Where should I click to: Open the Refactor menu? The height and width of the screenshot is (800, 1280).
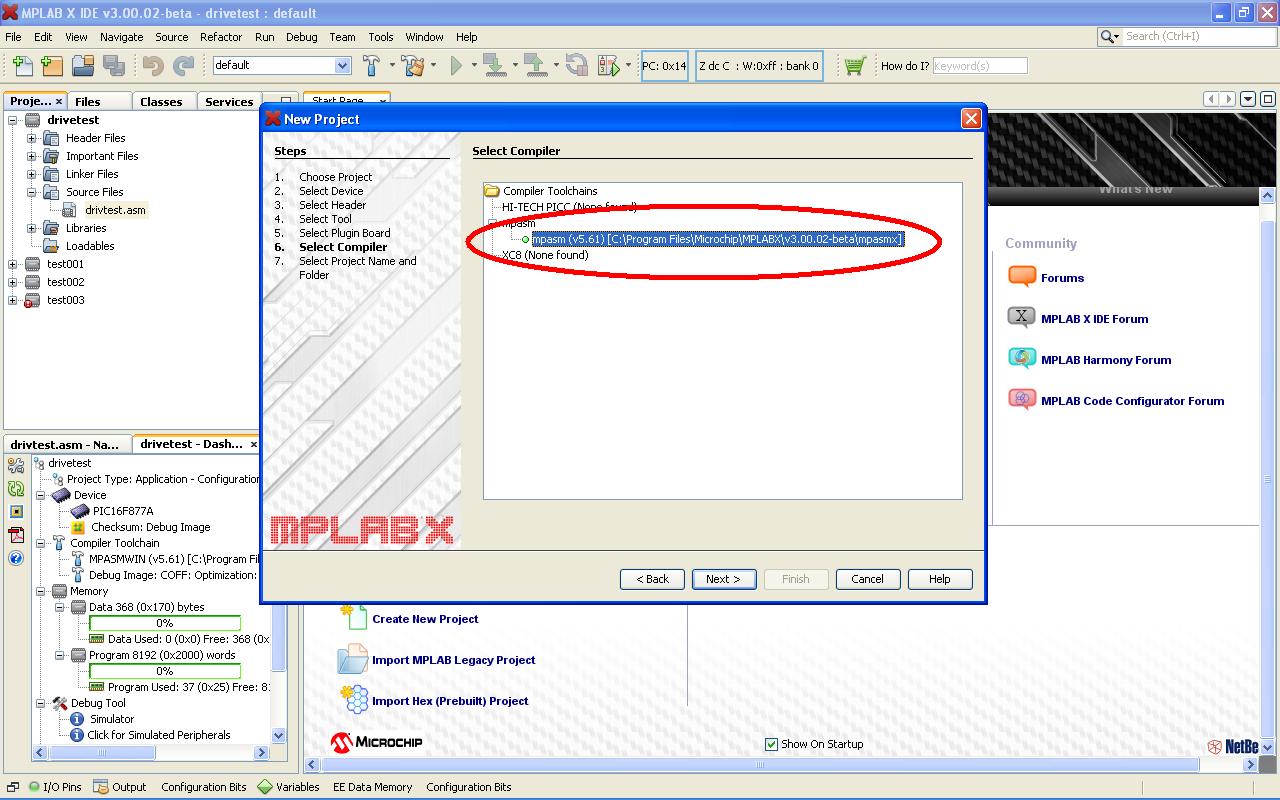point(221,37)
